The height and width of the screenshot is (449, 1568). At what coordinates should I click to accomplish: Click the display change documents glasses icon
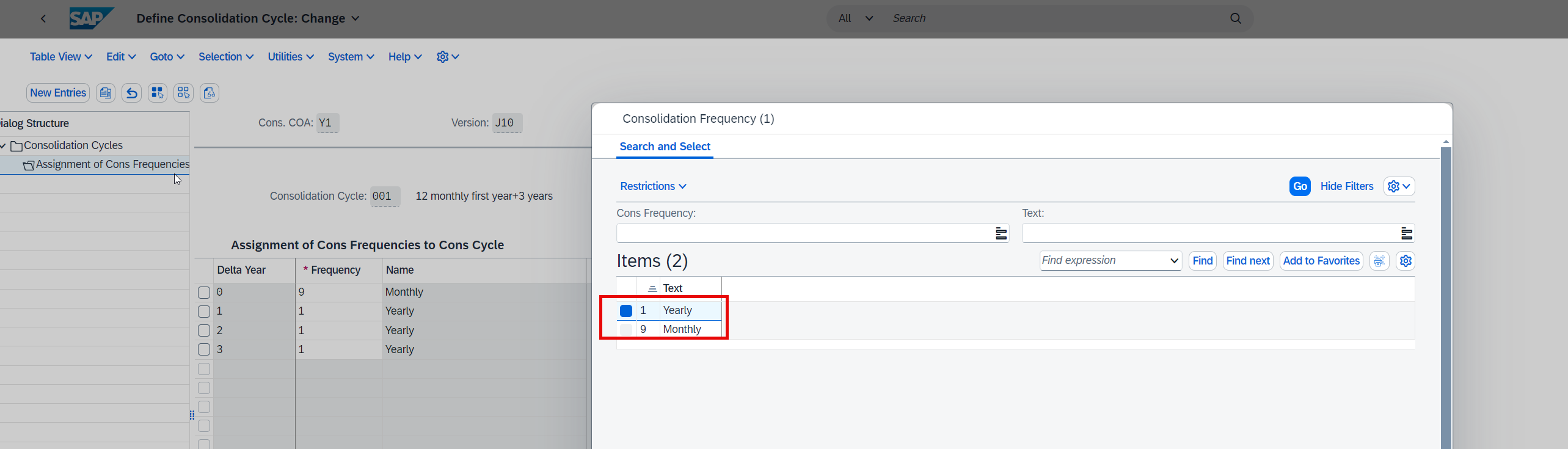(210, 93)
